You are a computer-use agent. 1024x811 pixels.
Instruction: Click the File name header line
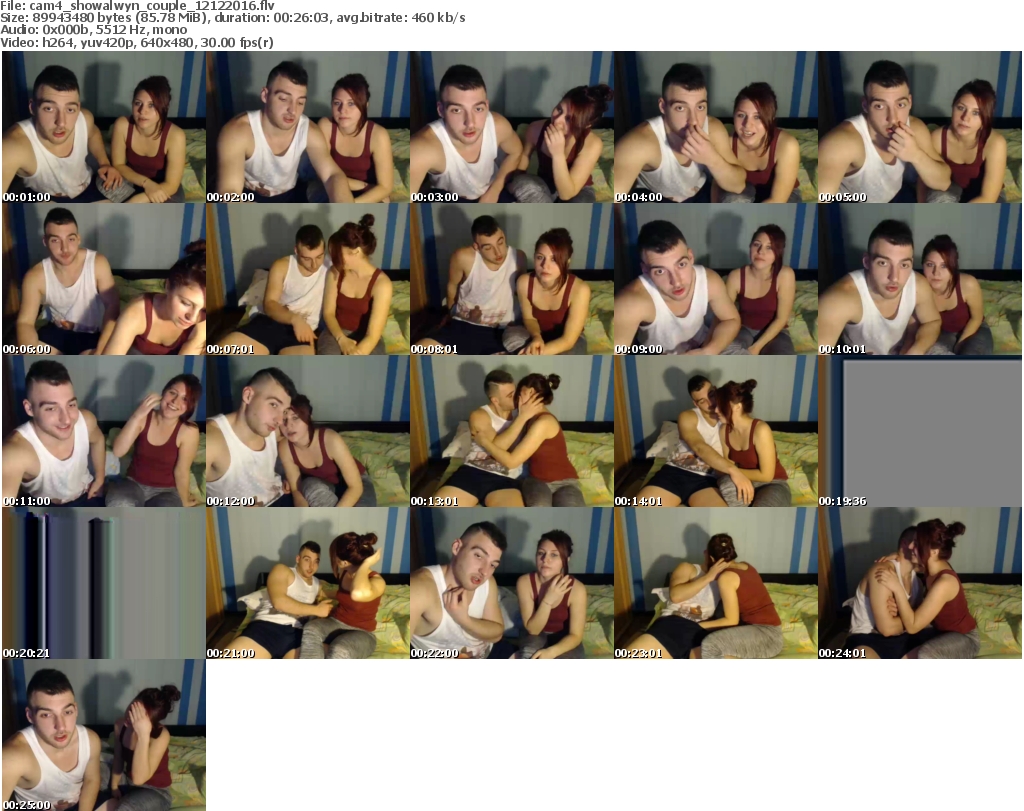pos(137,6)
